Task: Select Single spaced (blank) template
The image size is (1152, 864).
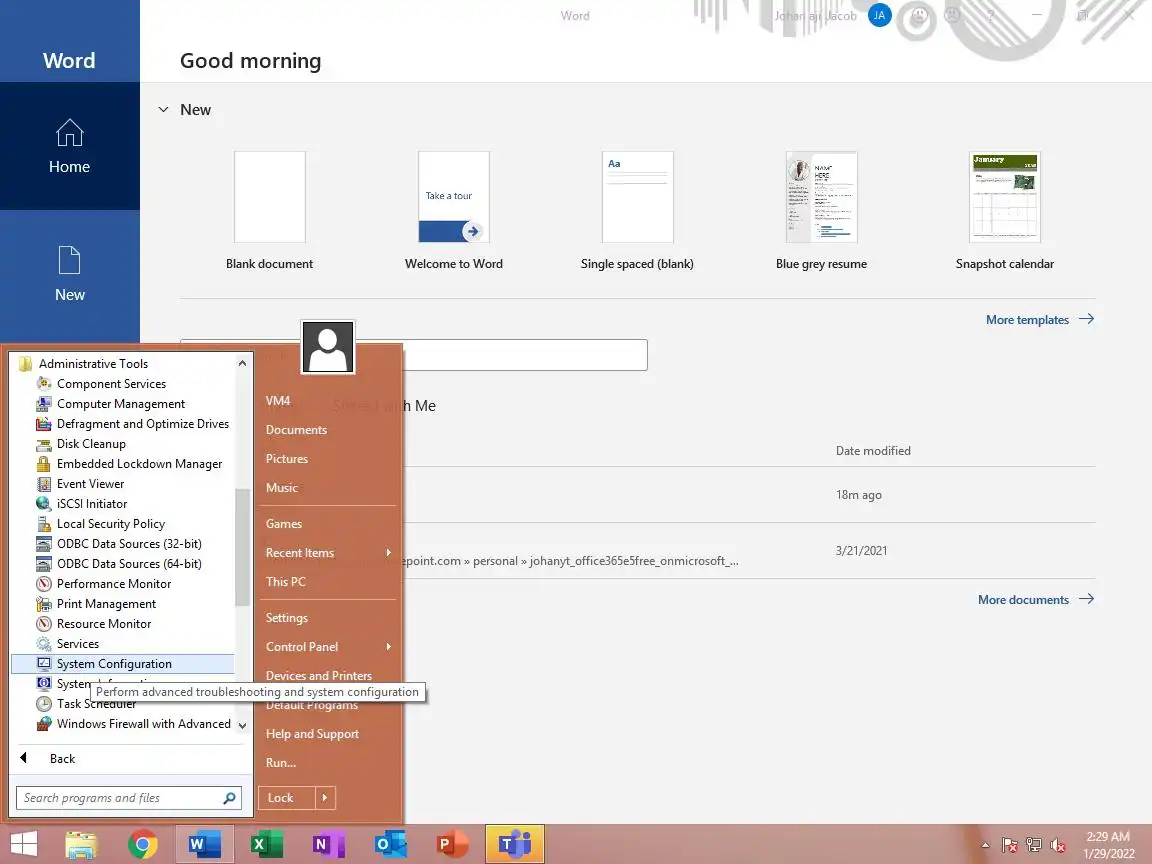Action: point(637,210)
